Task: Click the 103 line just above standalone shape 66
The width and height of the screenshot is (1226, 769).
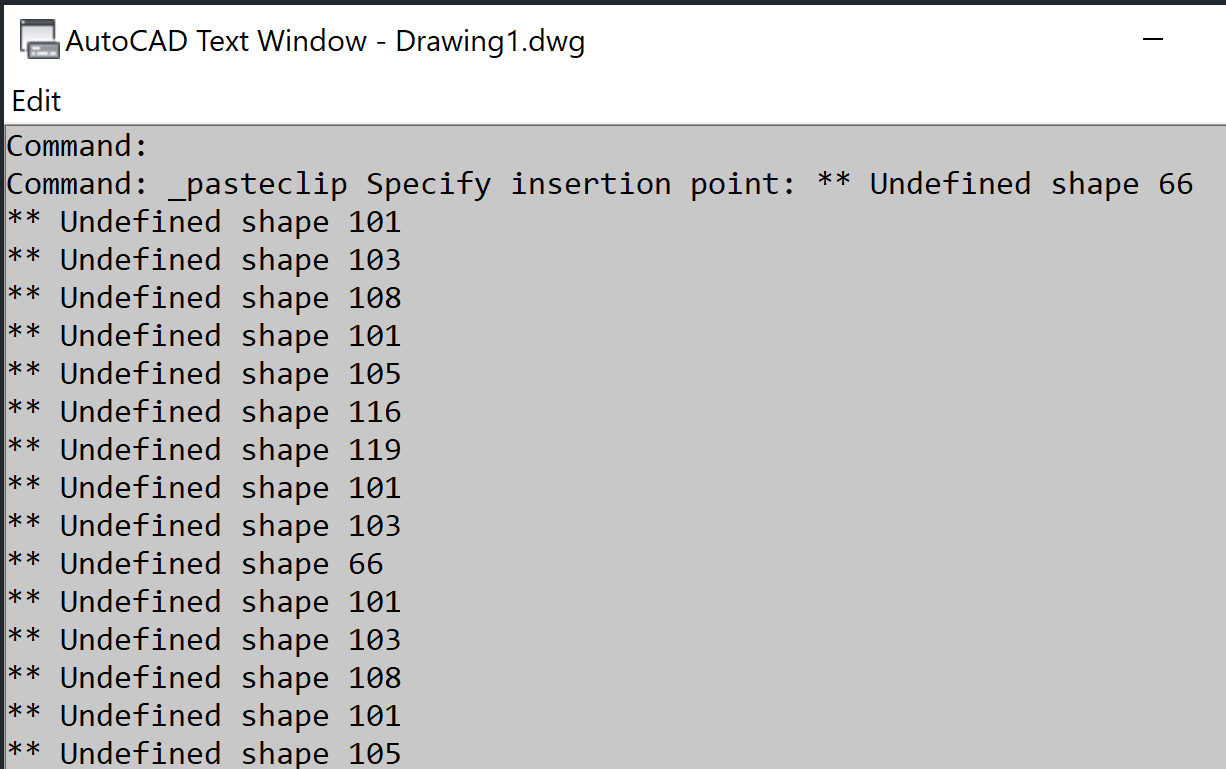Action: [204, 526]
